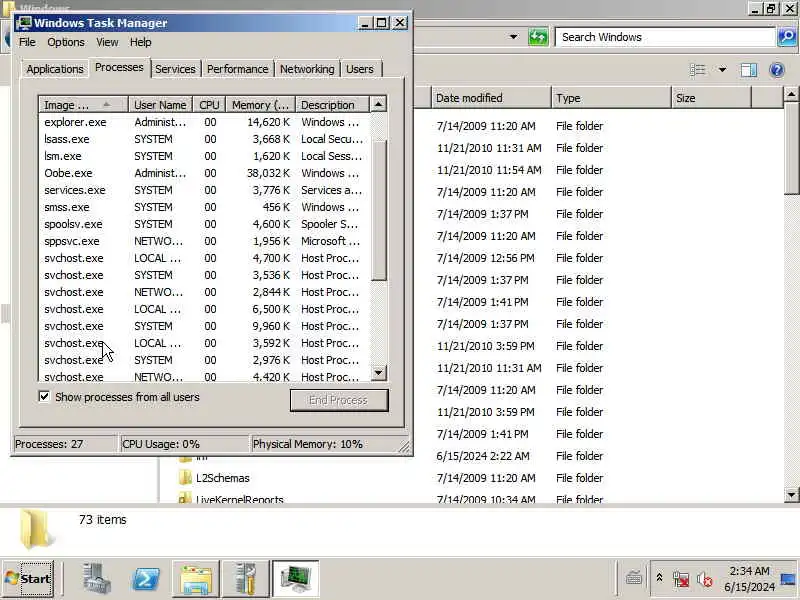Sort Explorer files by Type column
800x600 pixels.
611,98
